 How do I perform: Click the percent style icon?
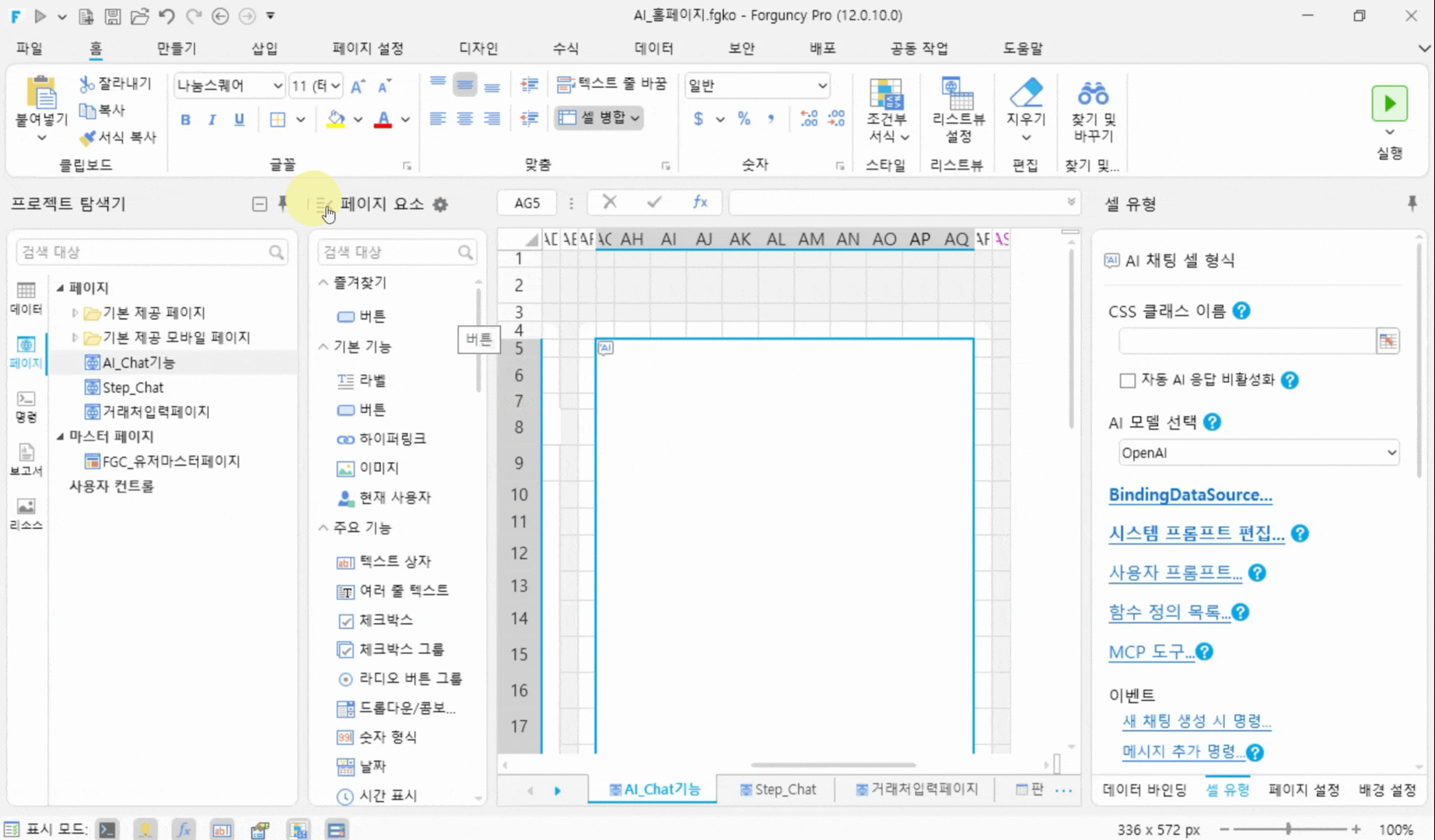pyautogui.click(x=744, y=119)
